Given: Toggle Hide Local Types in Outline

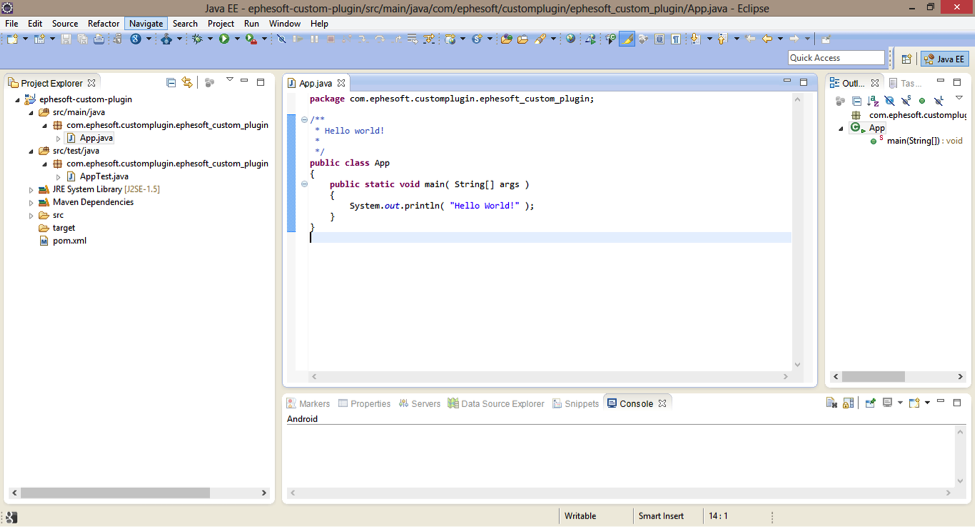Looking at the screenshot, I should pos(938,101).
